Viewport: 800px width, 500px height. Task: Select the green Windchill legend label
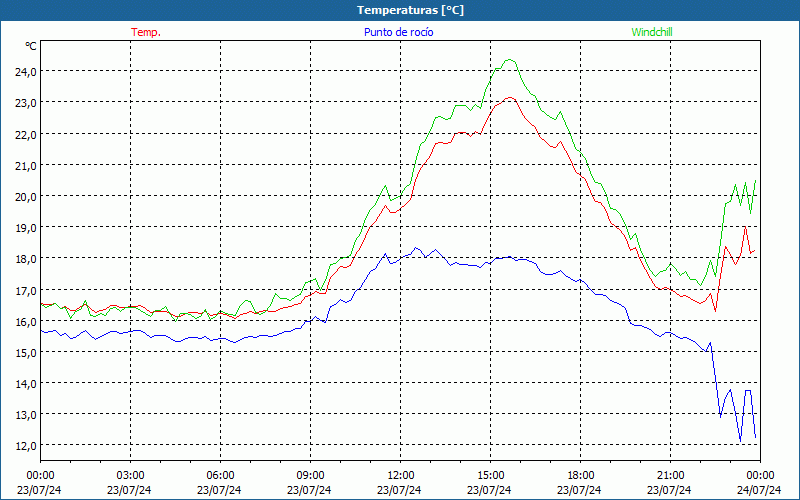652,32
